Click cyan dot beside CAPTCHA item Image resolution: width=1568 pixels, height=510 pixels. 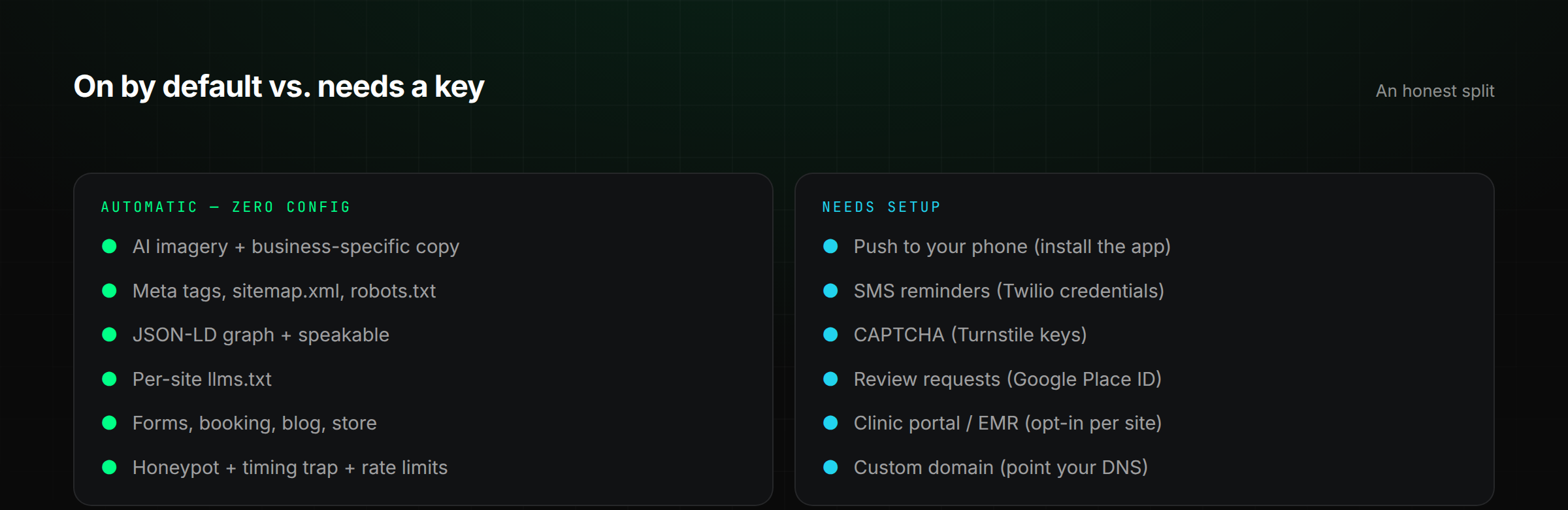[x=830, y=335]
